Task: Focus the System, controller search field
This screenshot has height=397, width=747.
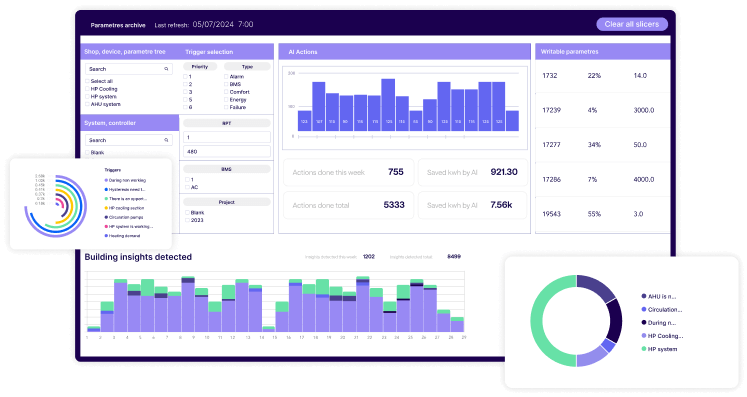Action: click(129, 140)
